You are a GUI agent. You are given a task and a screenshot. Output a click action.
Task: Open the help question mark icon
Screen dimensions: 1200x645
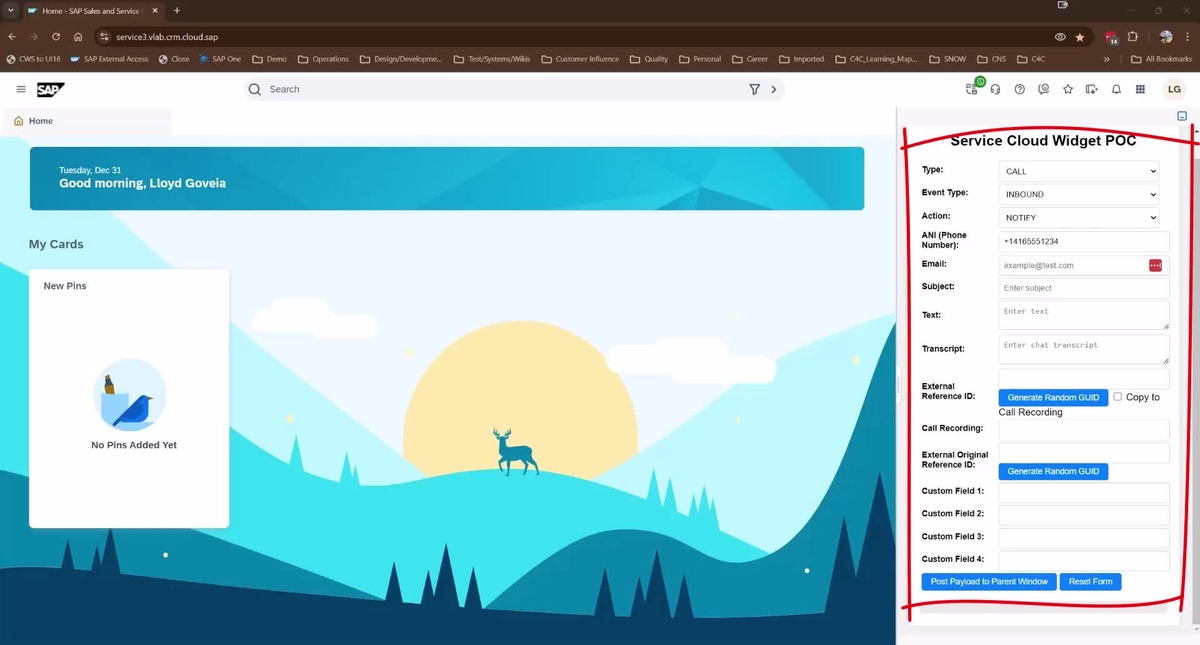pos(1019,89)
